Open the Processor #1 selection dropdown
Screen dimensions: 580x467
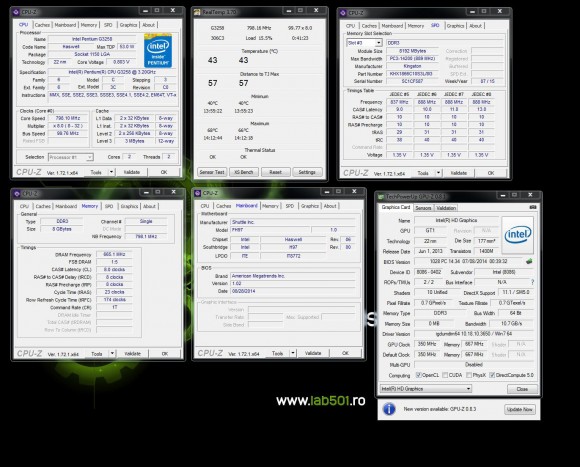coord(70,157)
